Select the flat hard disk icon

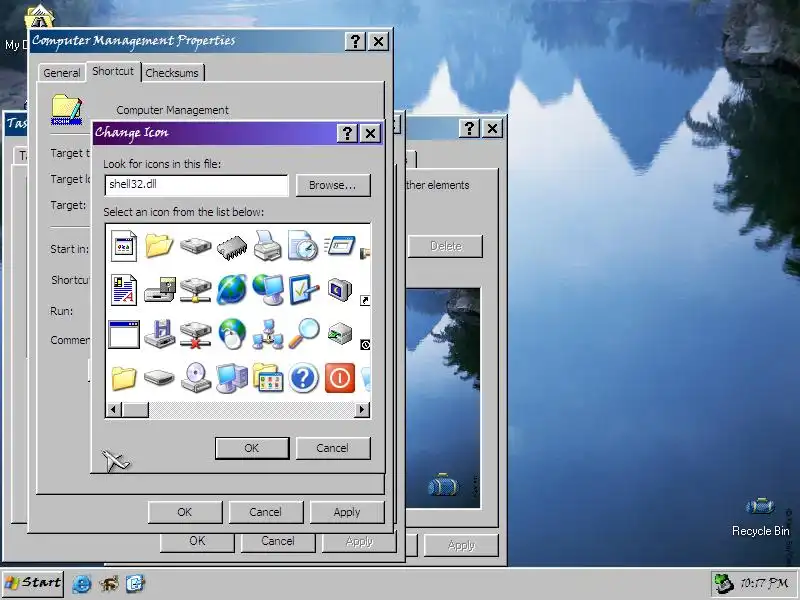159,378
